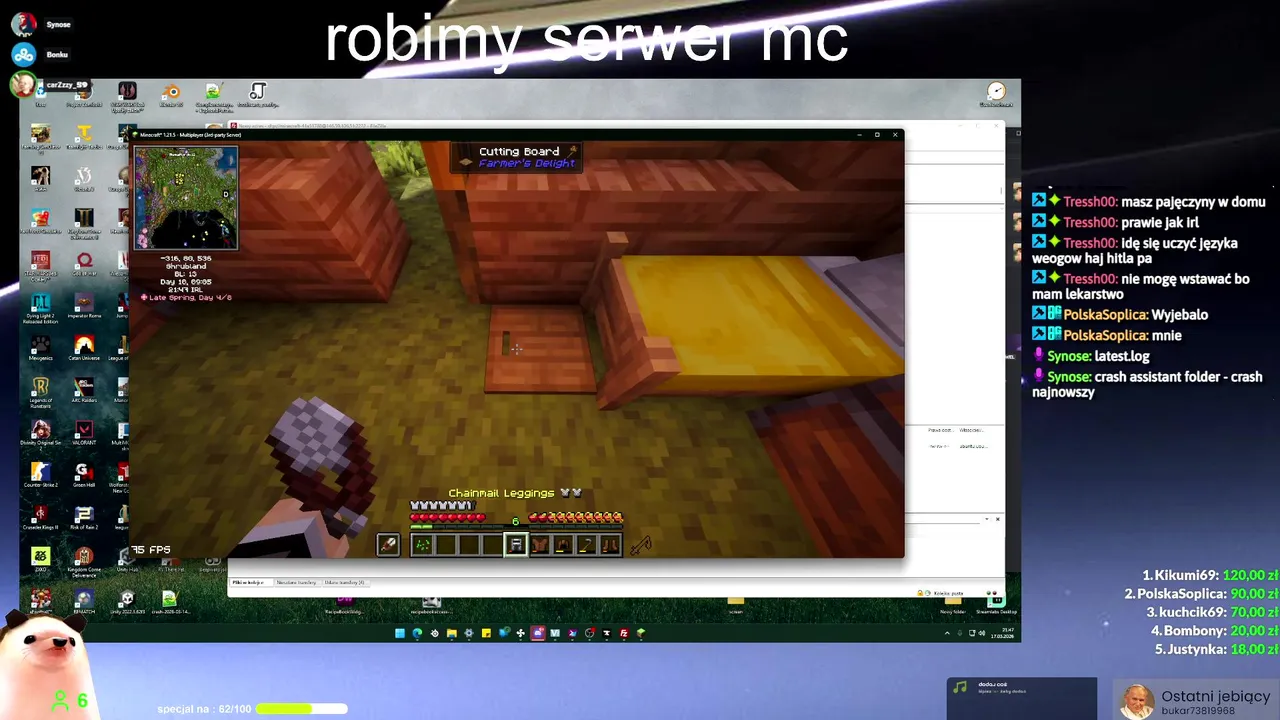Select the Divinity Original Sin 2 icon
This screenshot has width=1280, height=720.
pyautogui.click(x=40, y=433)
